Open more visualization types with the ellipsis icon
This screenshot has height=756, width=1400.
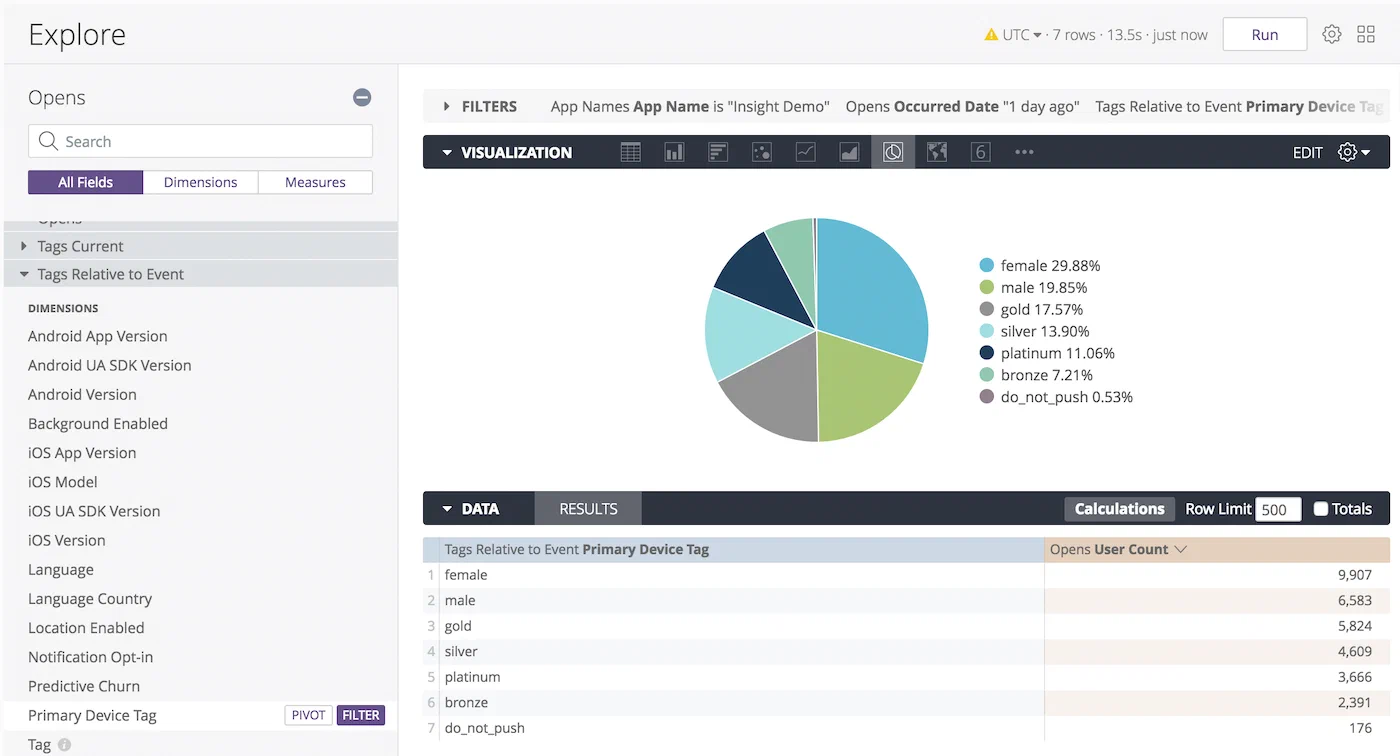pos(1023,152)
